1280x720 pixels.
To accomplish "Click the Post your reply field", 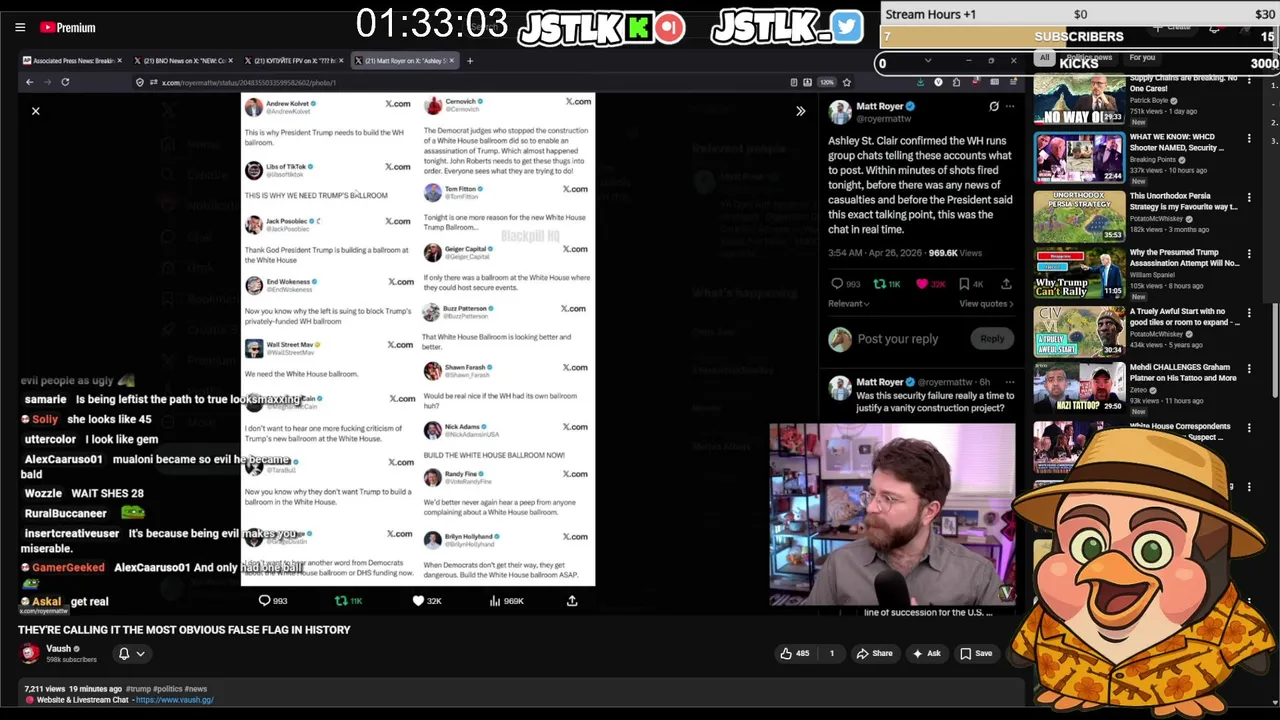I will point(897,339).
